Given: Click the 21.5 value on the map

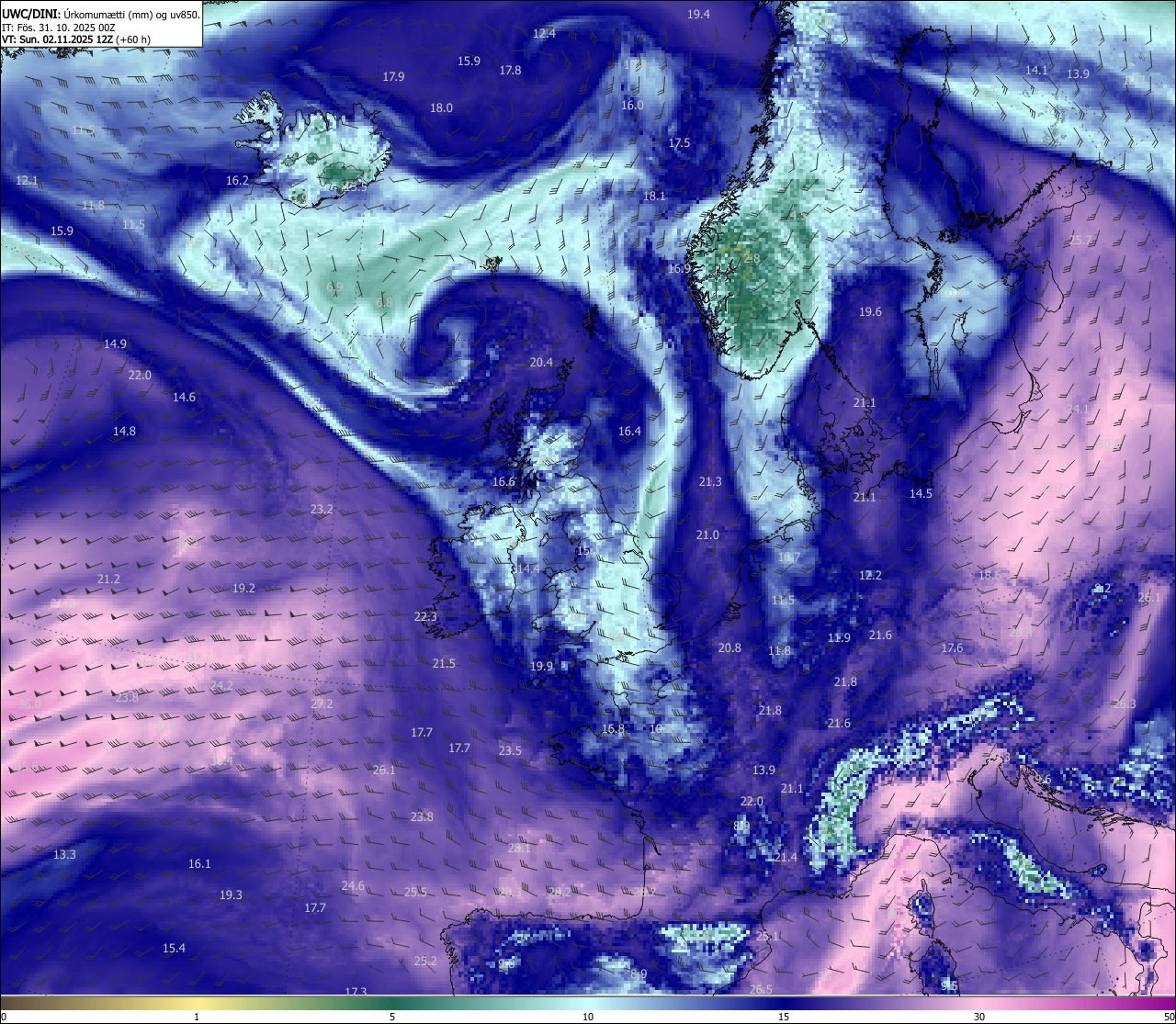Looking at the screenshot, I should coord(444,663).
